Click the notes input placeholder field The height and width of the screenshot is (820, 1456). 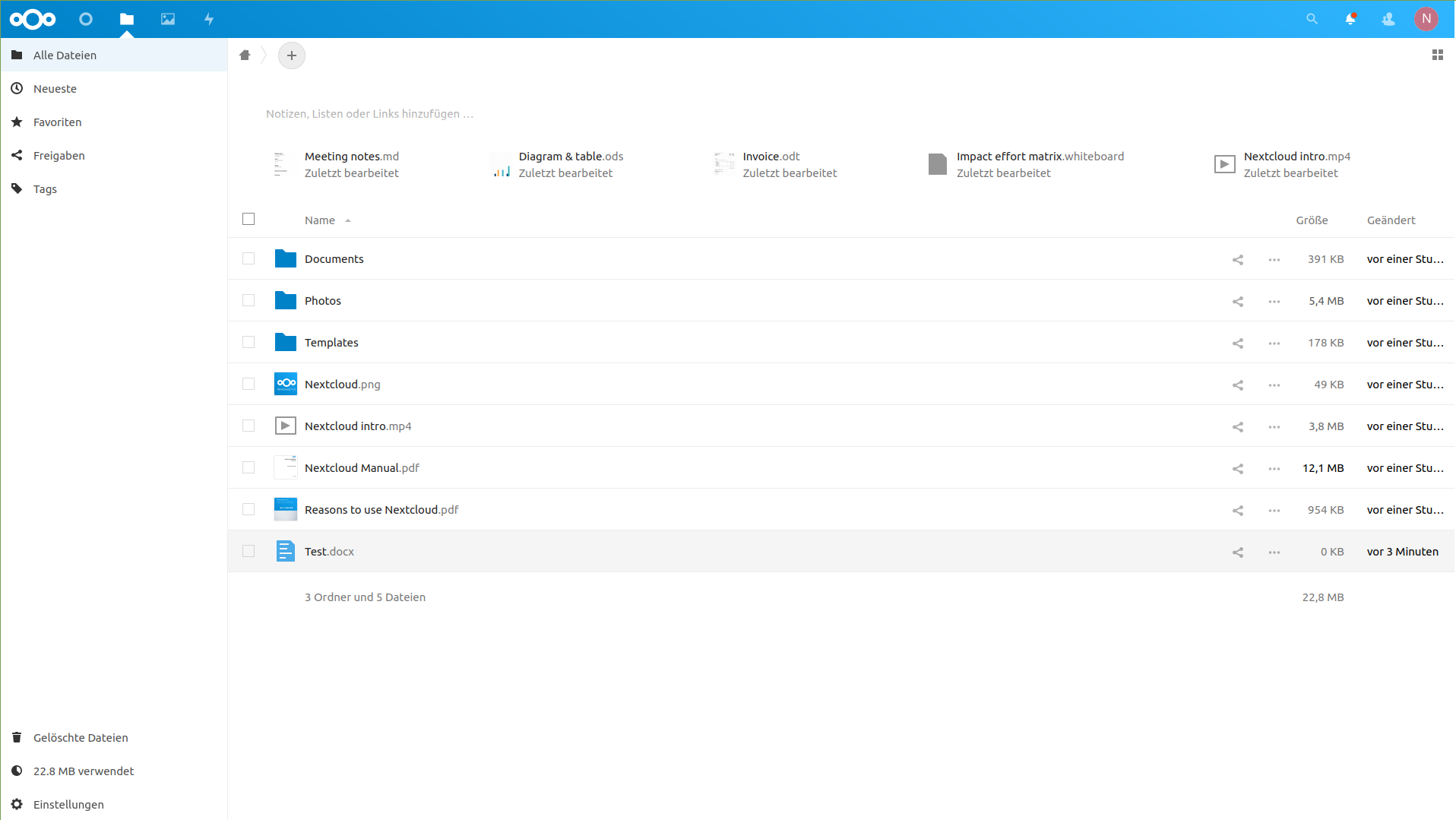[x=370, y=114]
